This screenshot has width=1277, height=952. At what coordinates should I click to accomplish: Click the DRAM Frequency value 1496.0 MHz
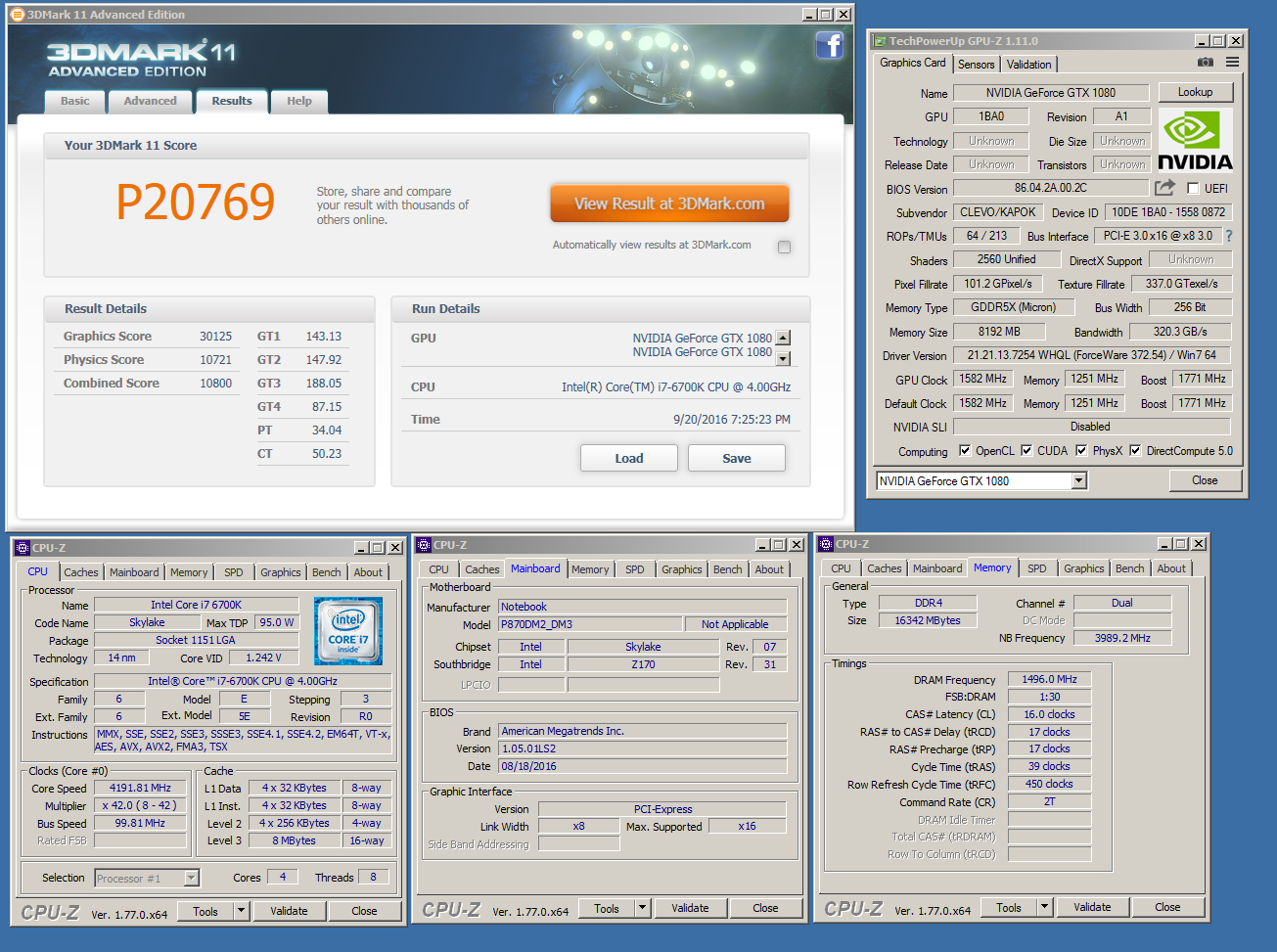click(x=1049, y=679)
